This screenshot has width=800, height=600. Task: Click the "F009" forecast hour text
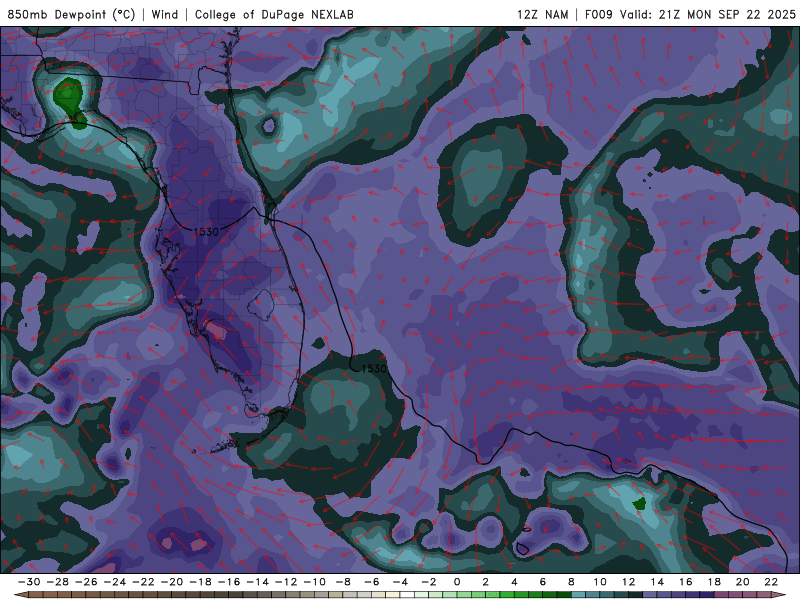click(x=598, y=14)
